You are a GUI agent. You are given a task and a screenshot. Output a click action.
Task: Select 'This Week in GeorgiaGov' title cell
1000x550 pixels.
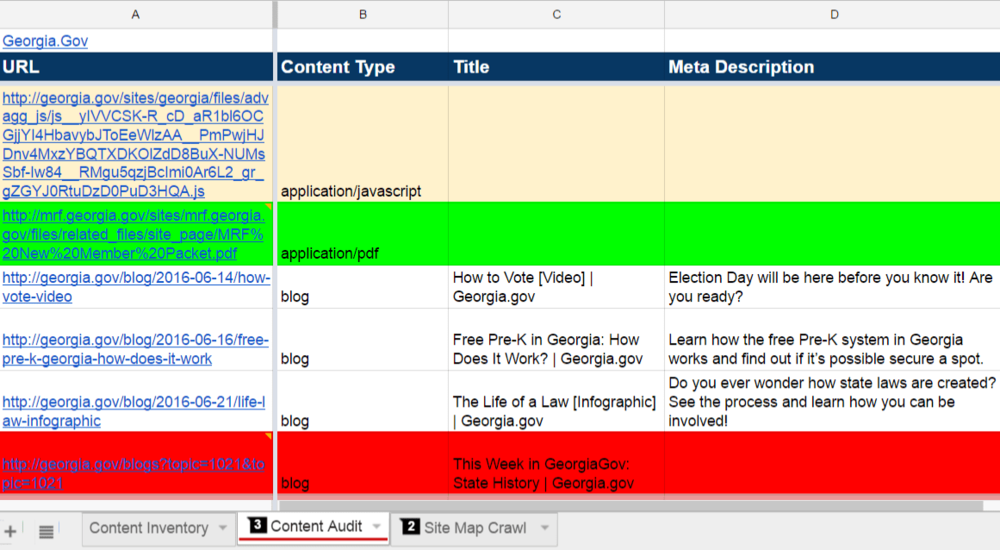(x=556, y=463)
